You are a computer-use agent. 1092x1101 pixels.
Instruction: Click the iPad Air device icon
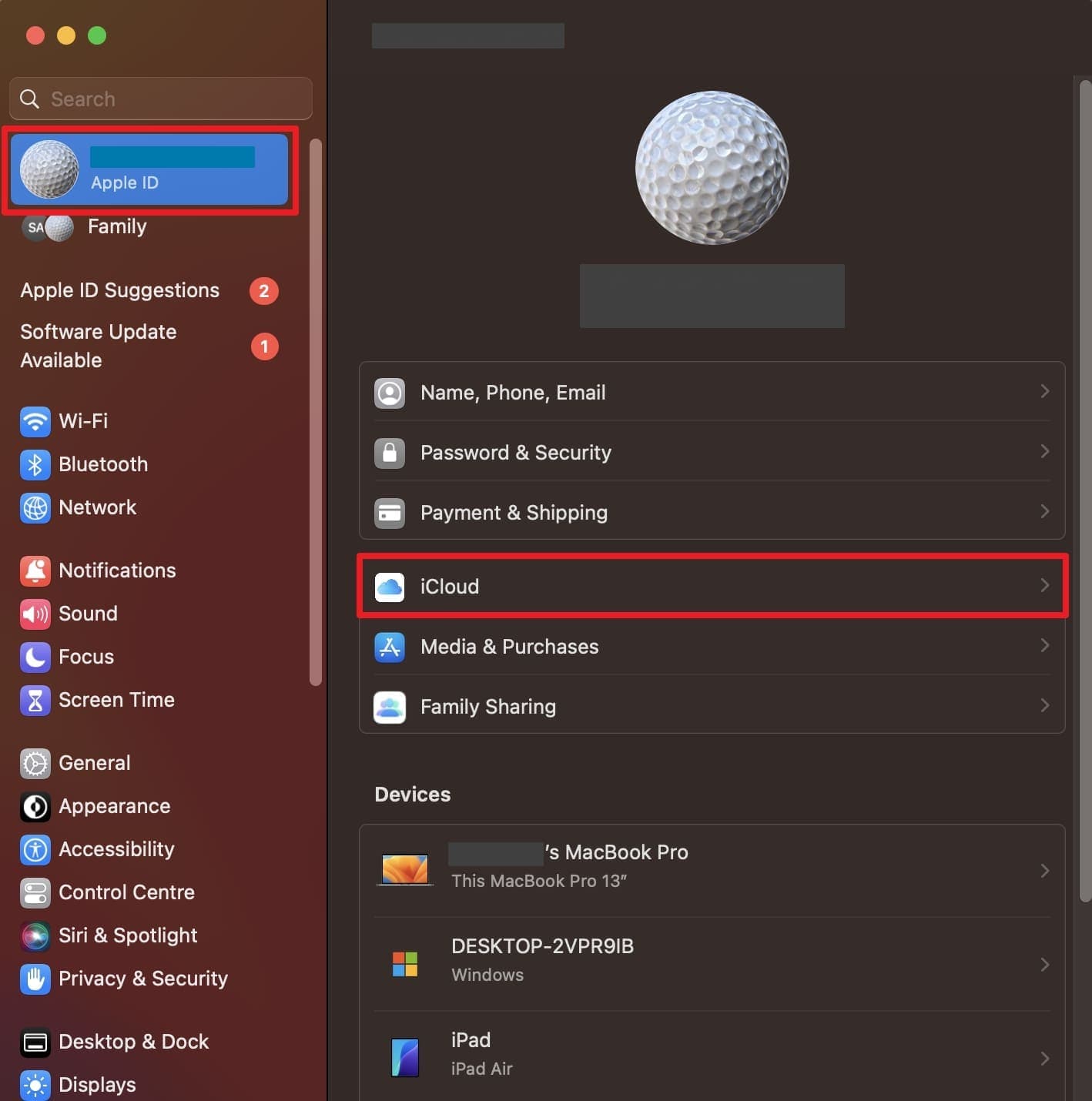[405, 1058]
